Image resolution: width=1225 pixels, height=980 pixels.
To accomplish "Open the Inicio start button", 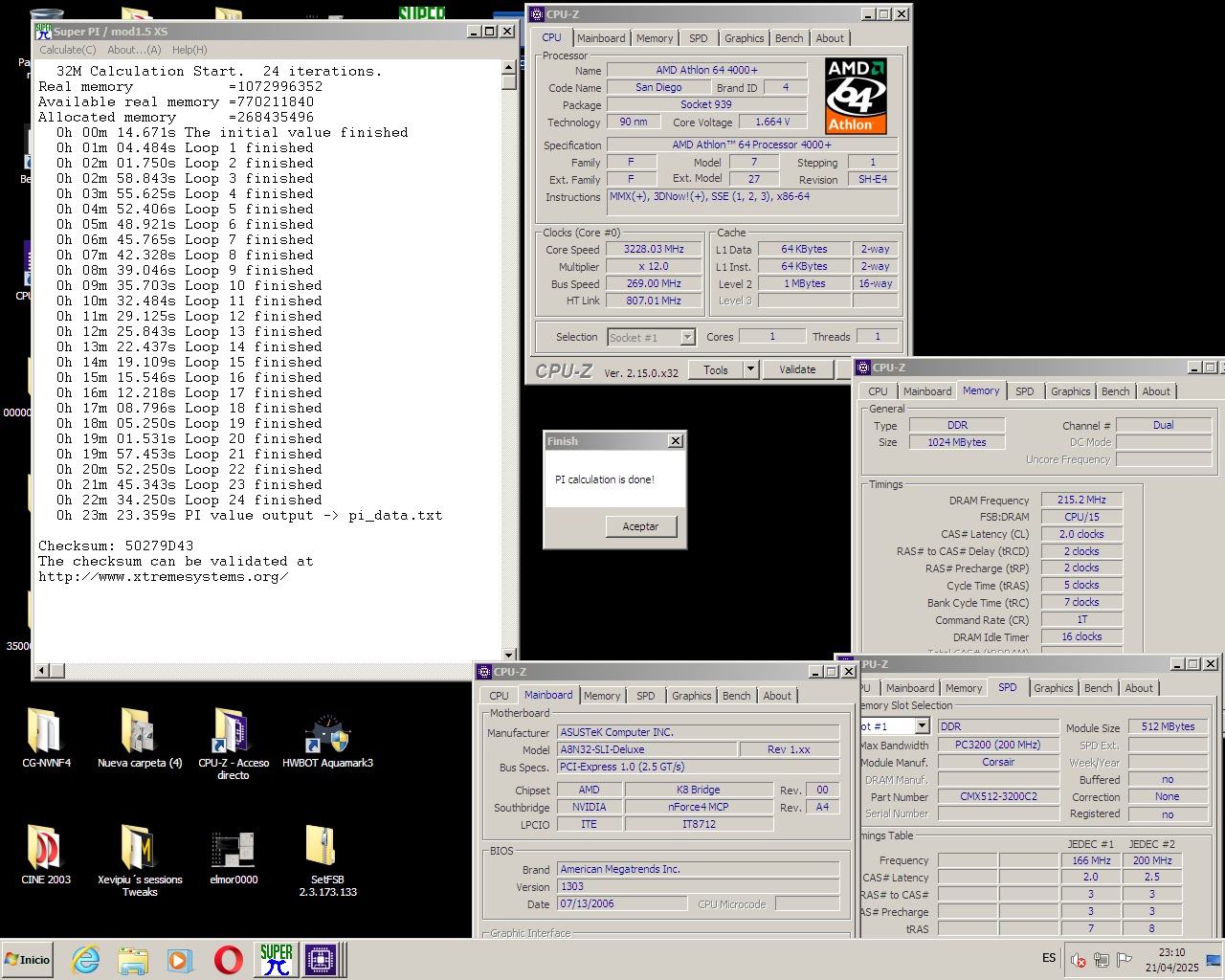I will [x=28, y=960].
